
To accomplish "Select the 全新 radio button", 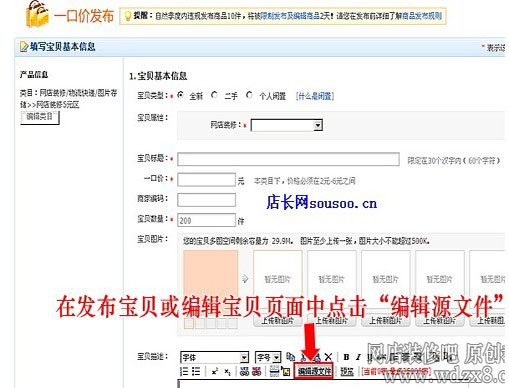I will (180, 95).
